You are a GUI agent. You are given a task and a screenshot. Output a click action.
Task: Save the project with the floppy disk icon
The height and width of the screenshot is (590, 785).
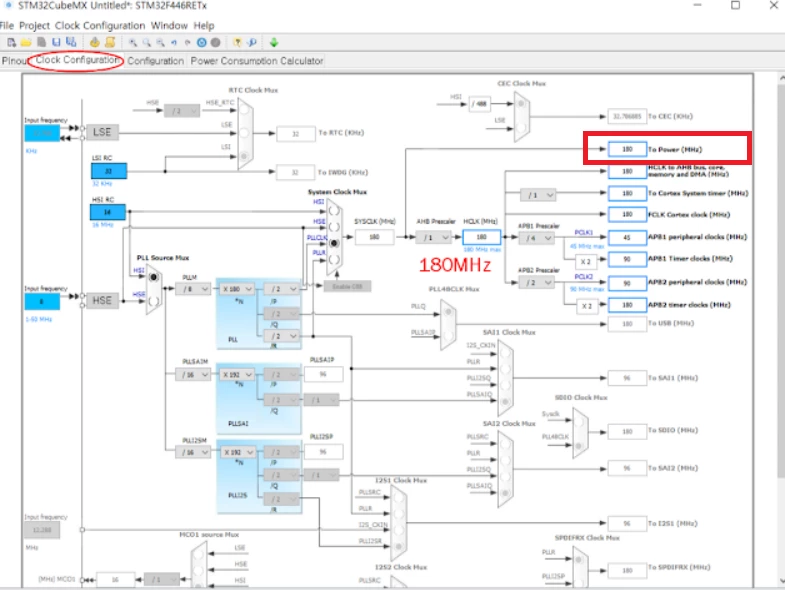pyautogui.click(x=56, y=43)
